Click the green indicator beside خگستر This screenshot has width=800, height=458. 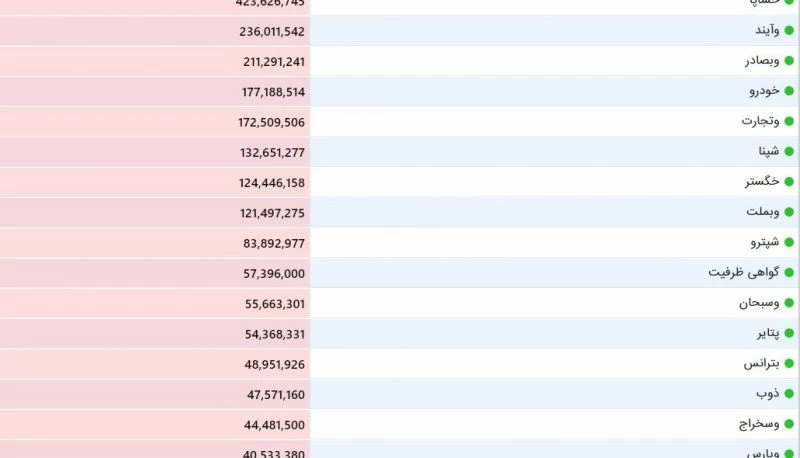(x=789, y=182)
